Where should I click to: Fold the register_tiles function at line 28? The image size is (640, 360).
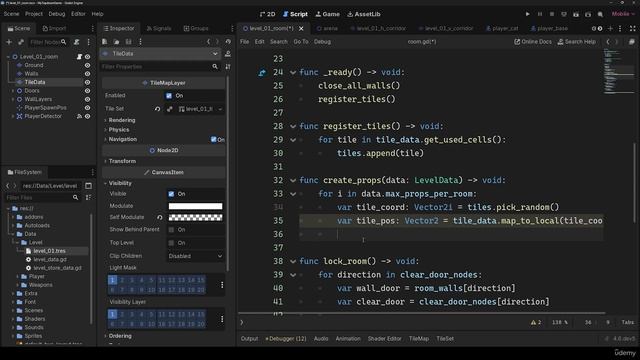(293, 127)
